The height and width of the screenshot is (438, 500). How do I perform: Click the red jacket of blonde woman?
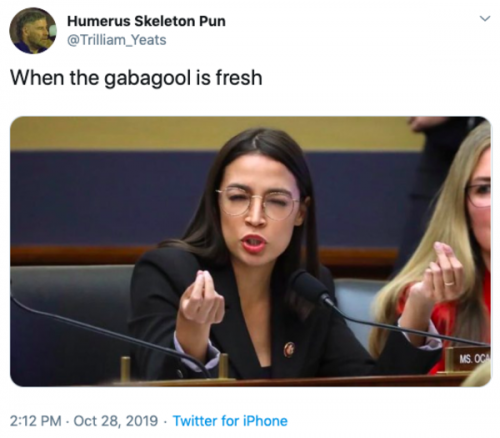(x=445, y=328)
